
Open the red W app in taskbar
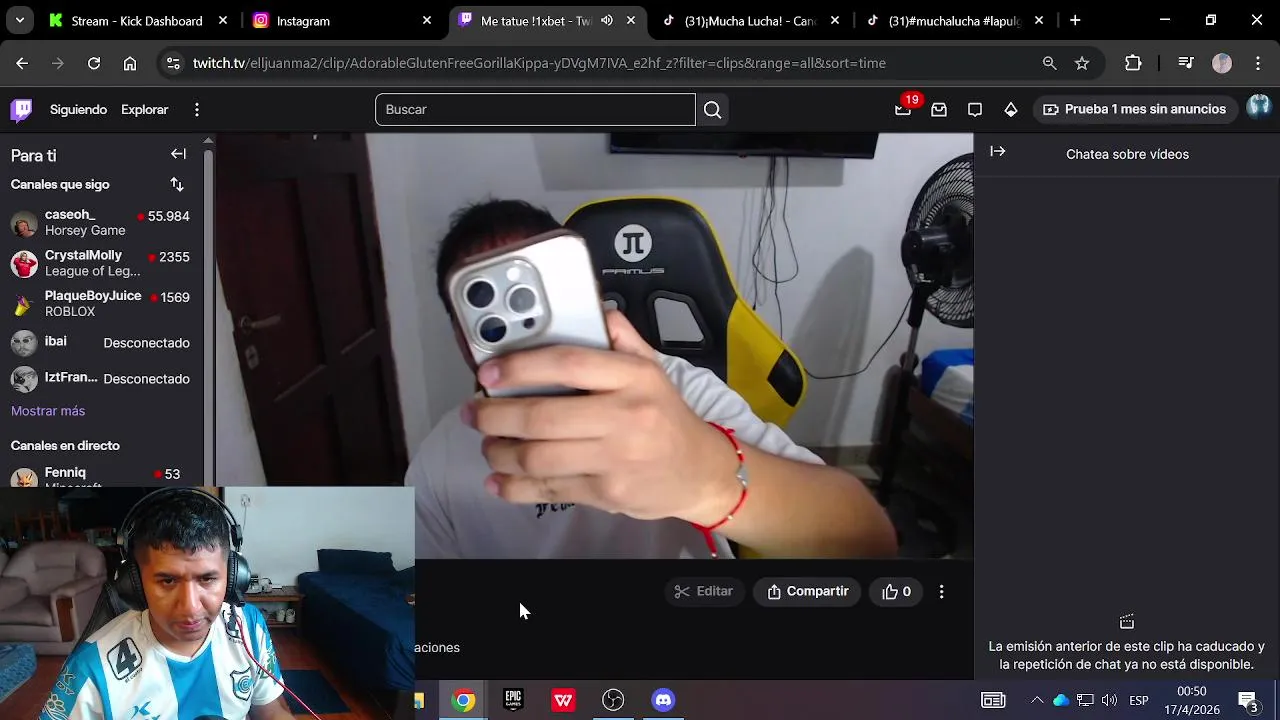[x=563, y=700]
